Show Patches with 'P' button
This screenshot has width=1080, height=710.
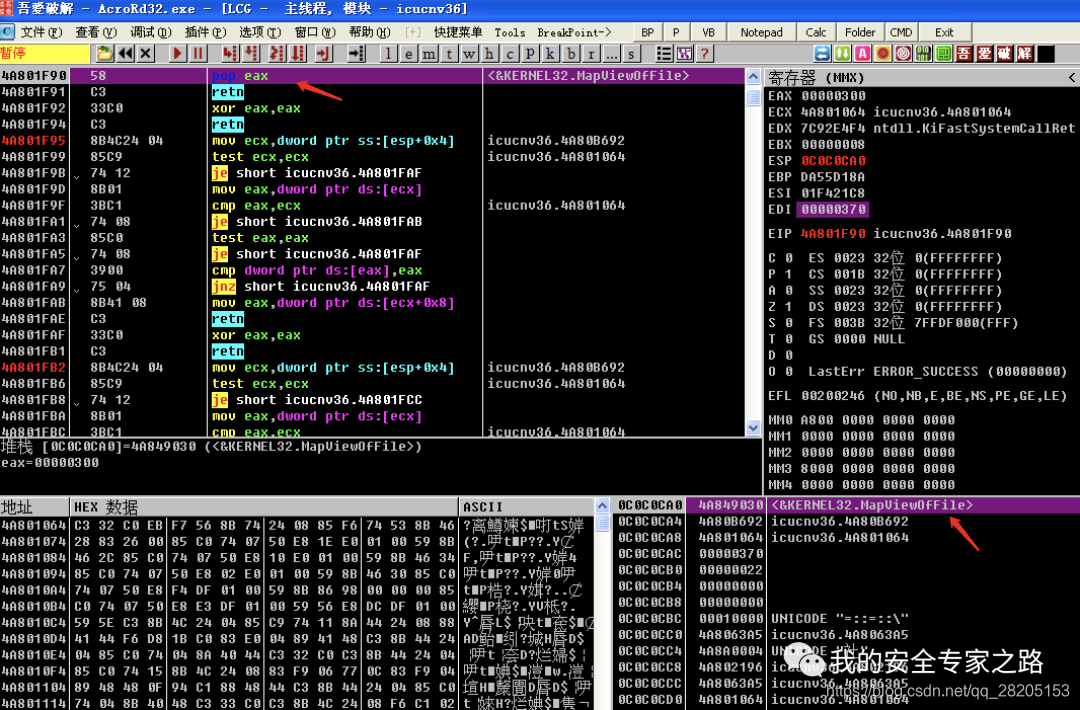point(530,53)
